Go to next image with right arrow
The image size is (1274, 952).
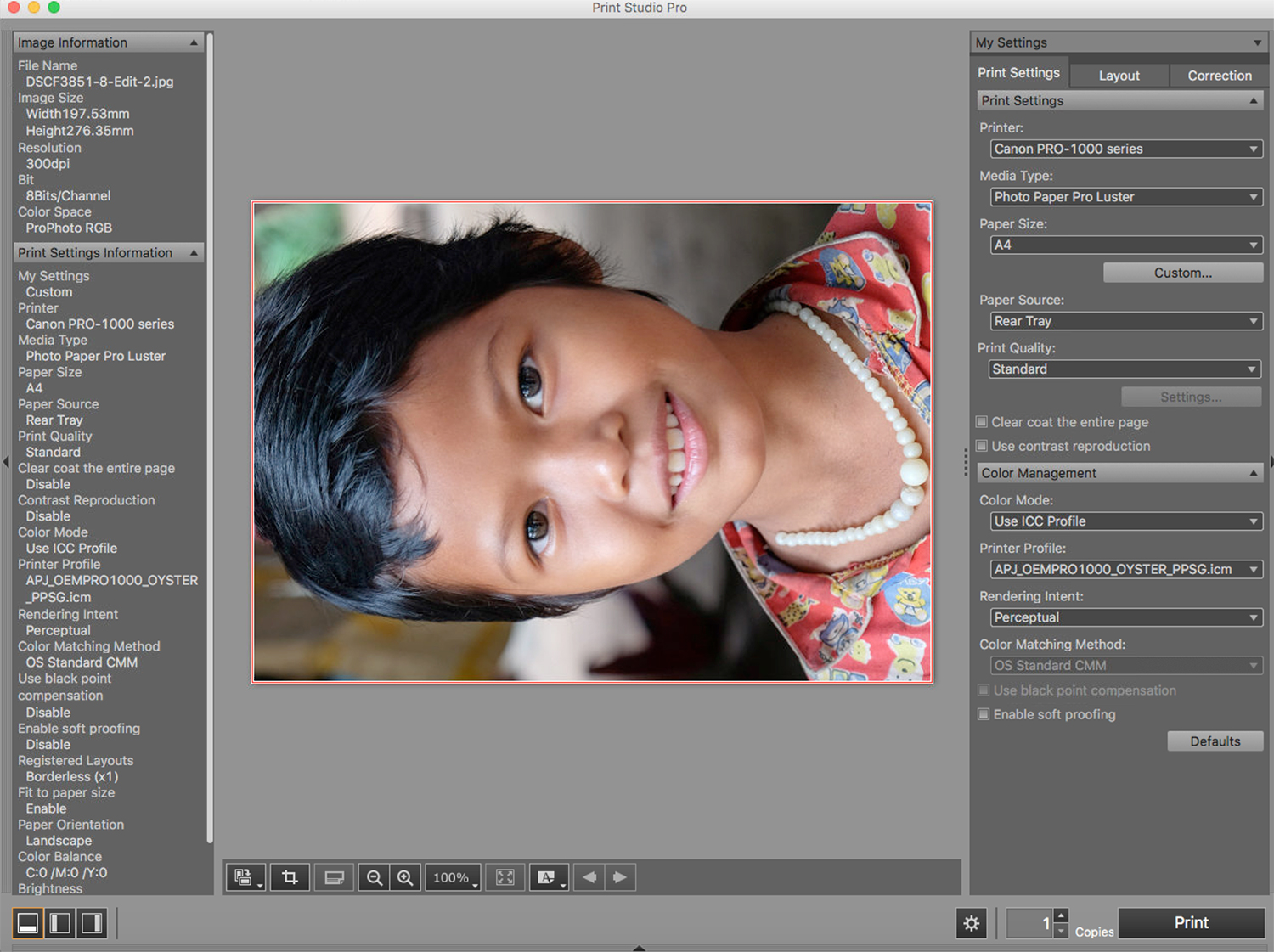tap(620, 877)
